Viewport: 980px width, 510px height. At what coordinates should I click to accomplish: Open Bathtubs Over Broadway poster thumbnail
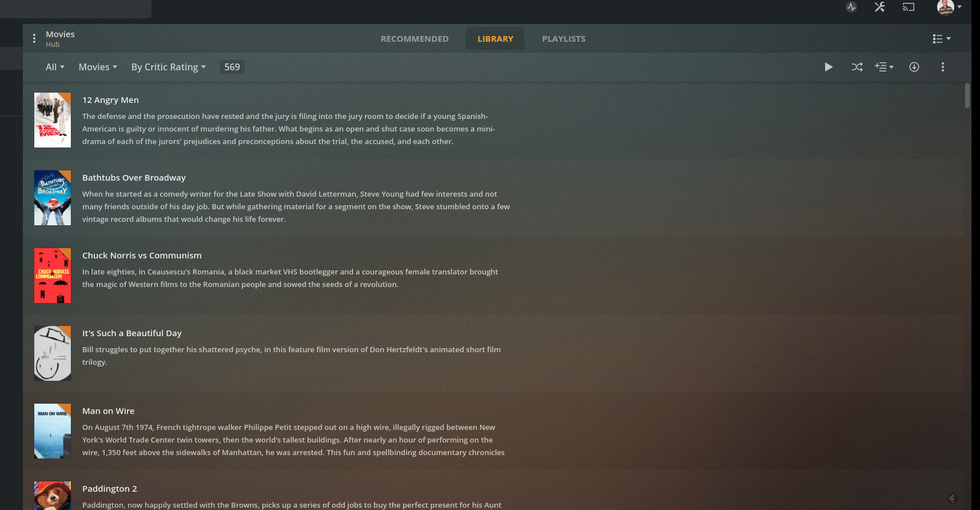52,198
